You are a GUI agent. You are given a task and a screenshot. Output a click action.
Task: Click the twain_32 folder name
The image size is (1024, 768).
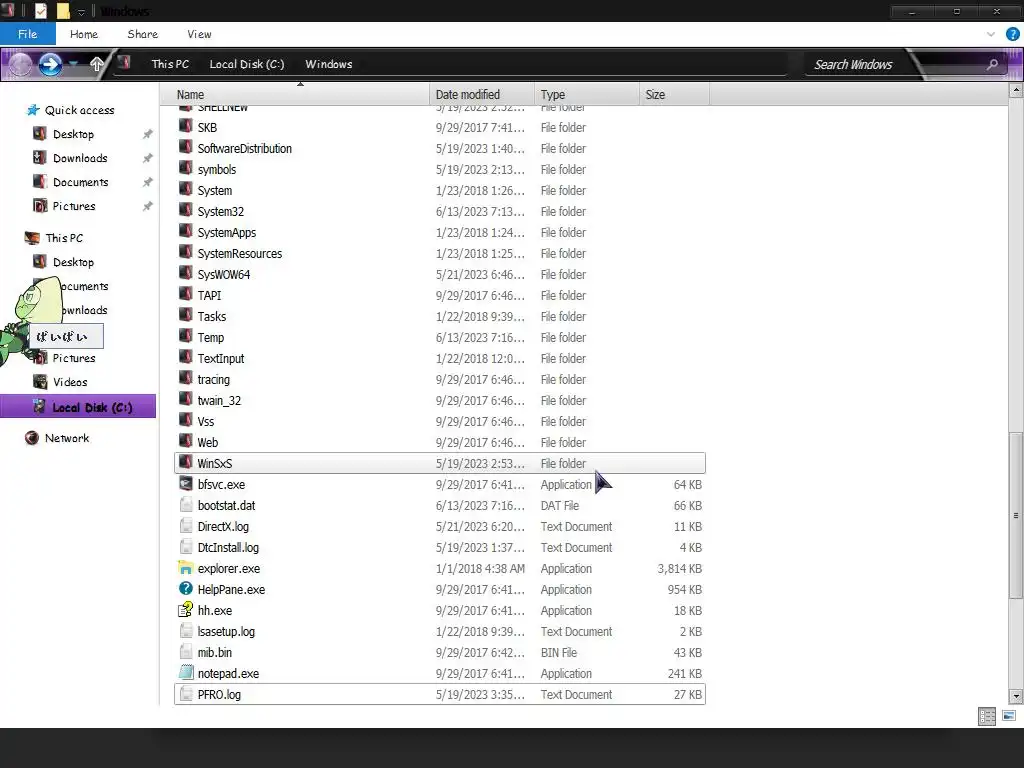coord(219,400)
